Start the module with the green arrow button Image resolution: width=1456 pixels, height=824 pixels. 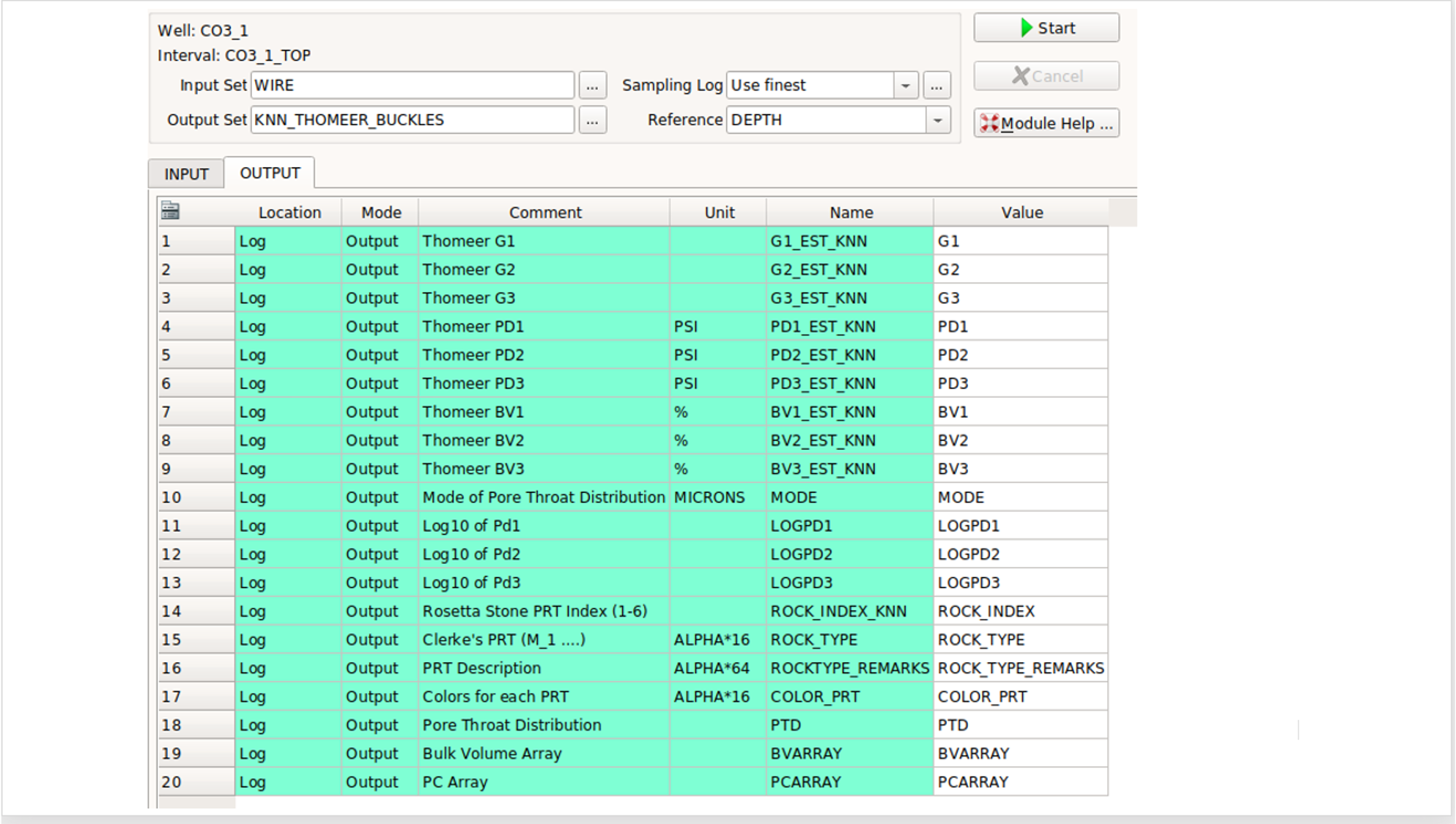pyautogui.click(x=1046, y=28)
